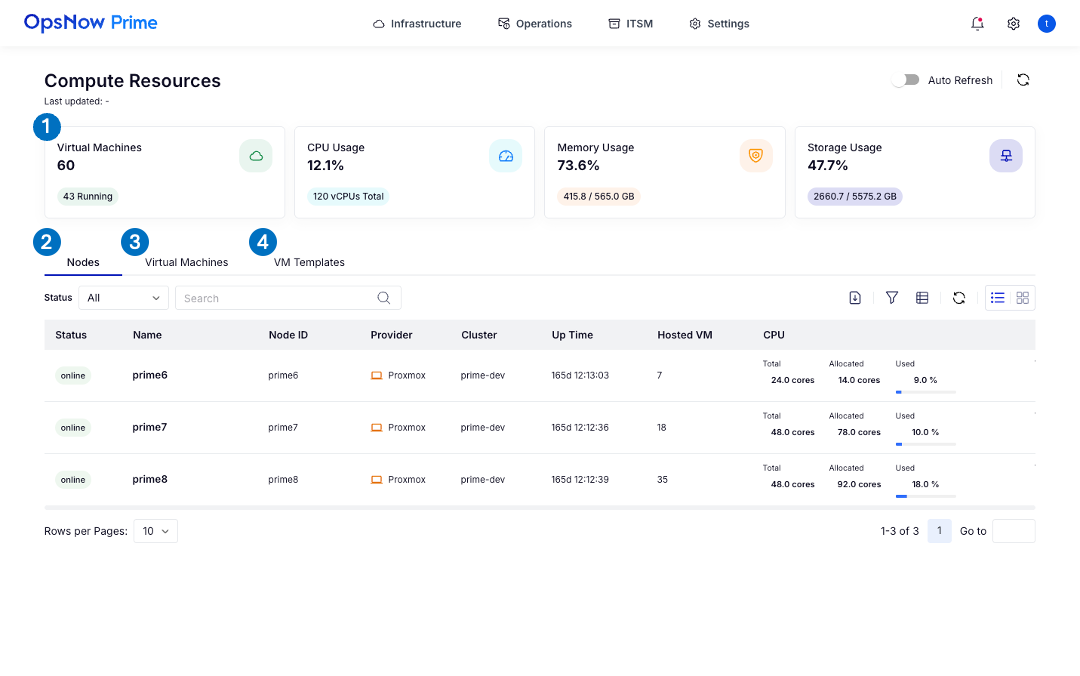
Task: Expand the Rows per Pages dropdown
Action: 157,531
